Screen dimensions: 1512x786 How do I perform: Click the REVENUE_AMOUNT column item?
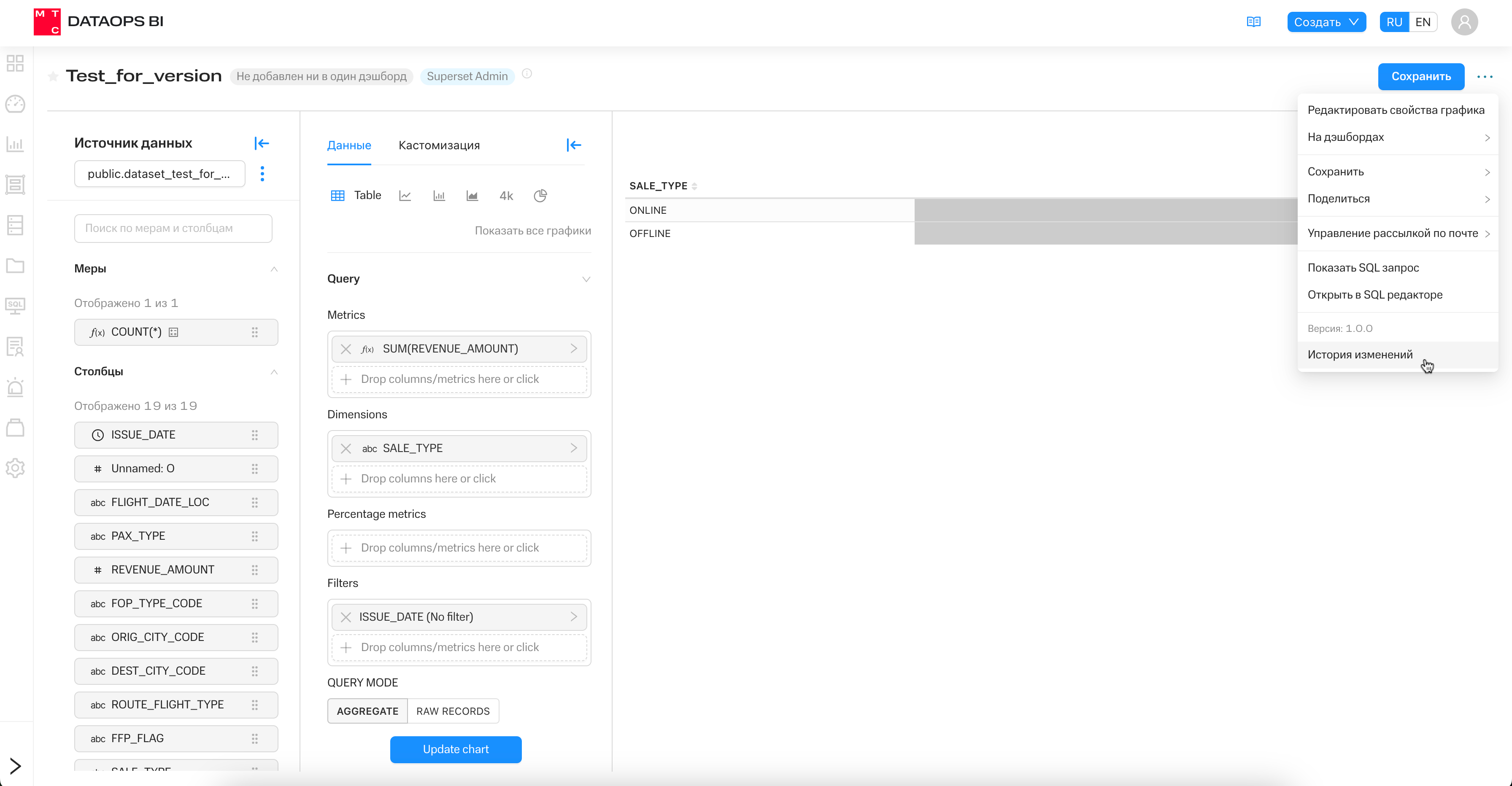(x=176, y=570)
